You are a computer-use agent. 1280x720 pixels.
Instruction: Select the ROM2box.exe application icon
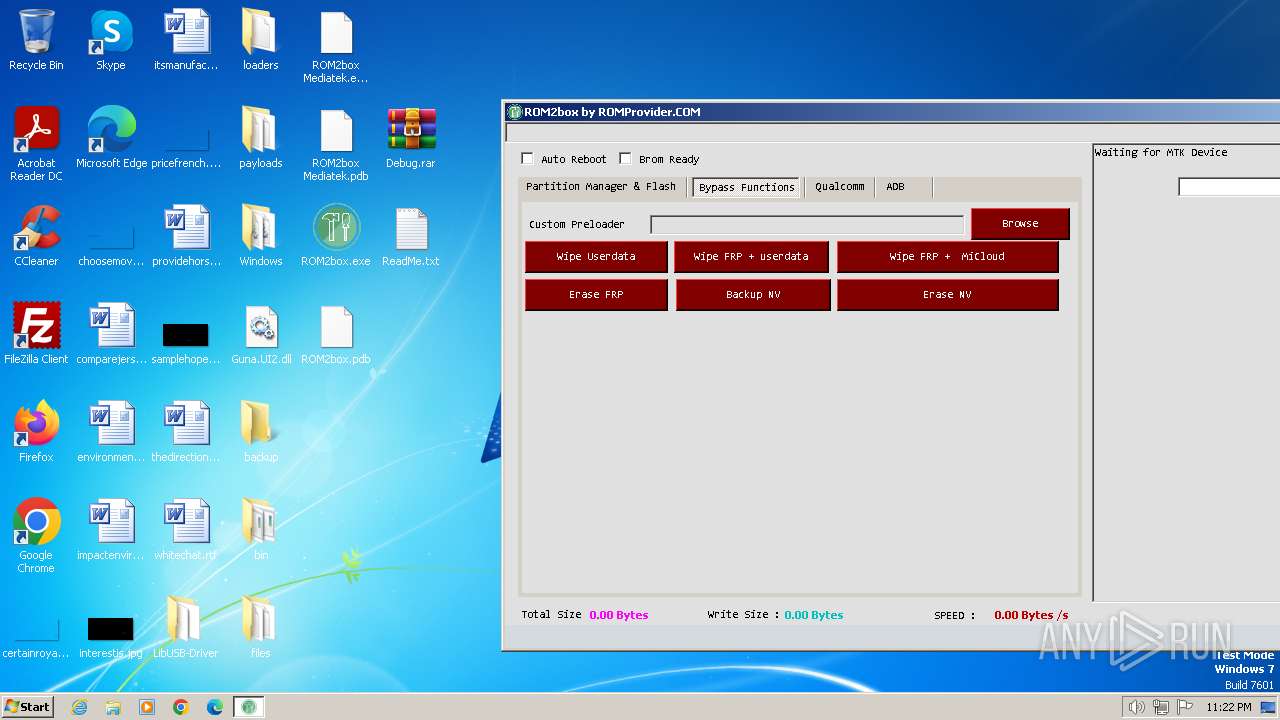pos(336,236)
